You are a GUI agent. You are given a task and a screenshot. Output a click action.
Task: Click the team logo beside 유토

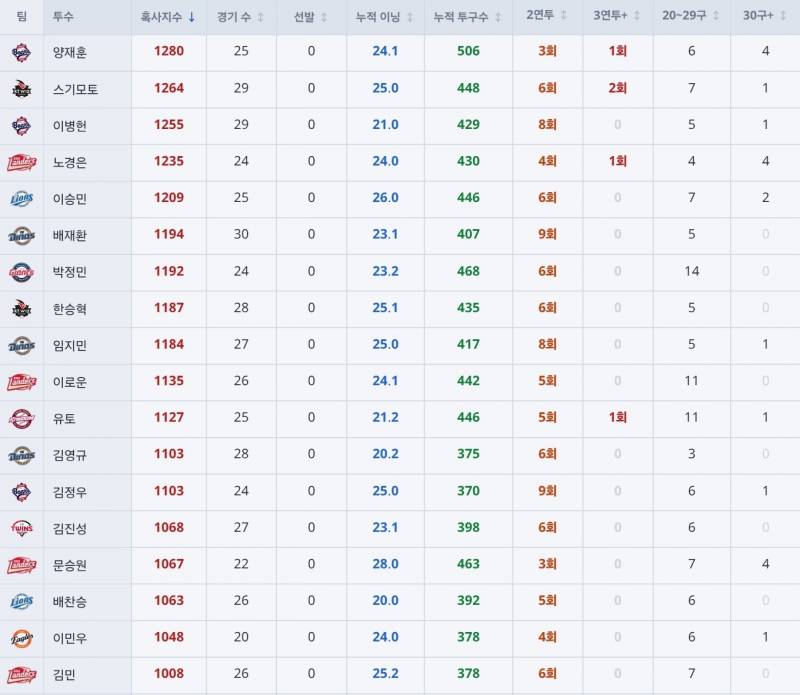[x=21, y=419]
